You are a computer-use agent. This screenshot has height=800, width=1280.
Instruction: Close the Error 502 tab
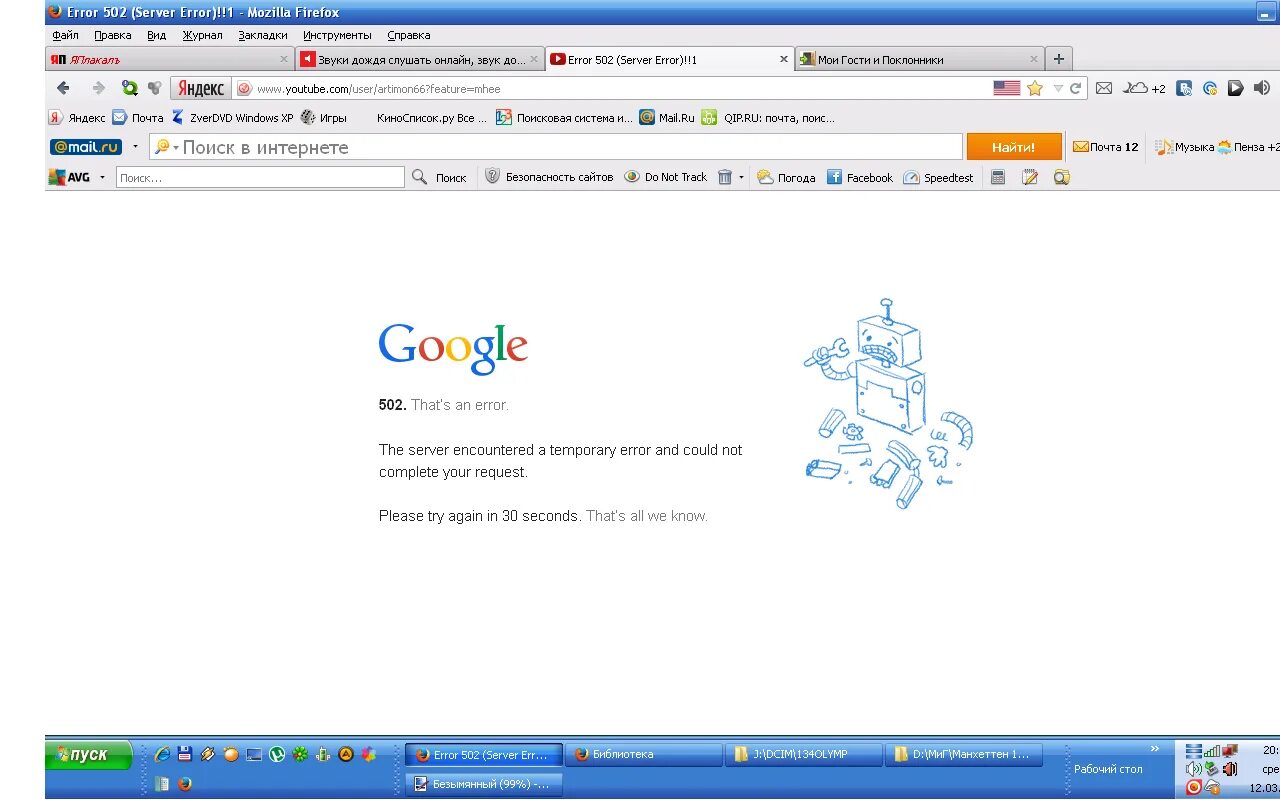[x=783, y=59]
